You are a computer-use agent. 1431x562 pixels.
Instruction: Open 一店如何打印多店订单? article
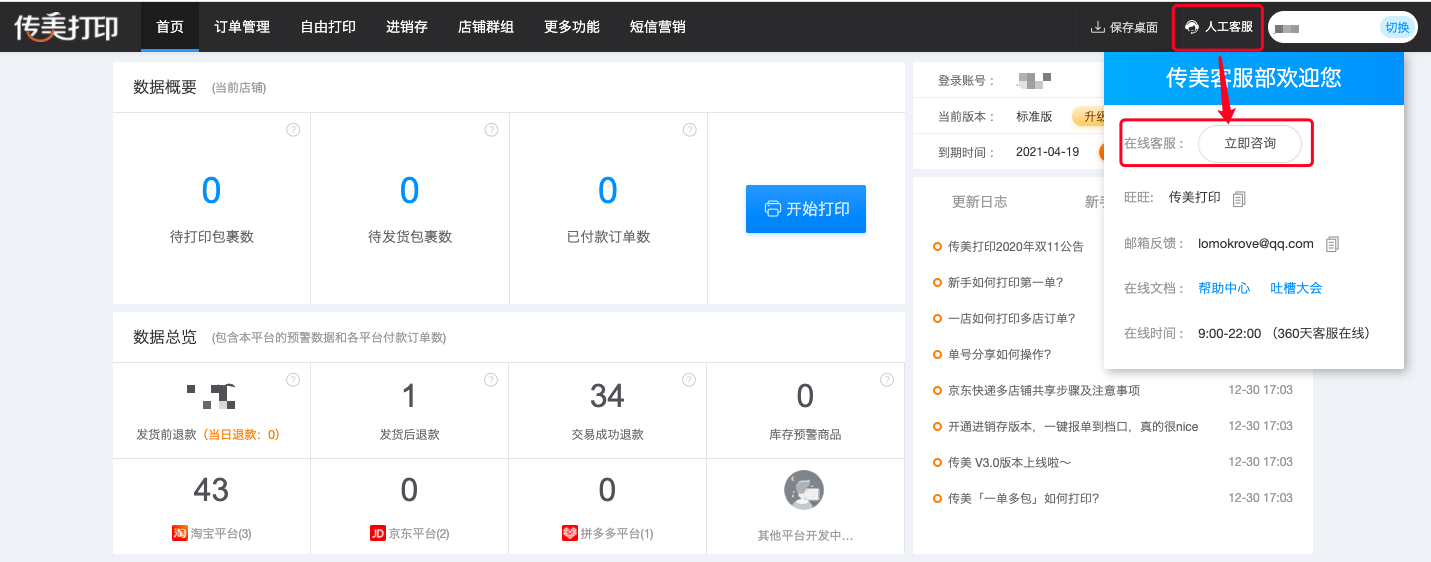point(1011,318)
